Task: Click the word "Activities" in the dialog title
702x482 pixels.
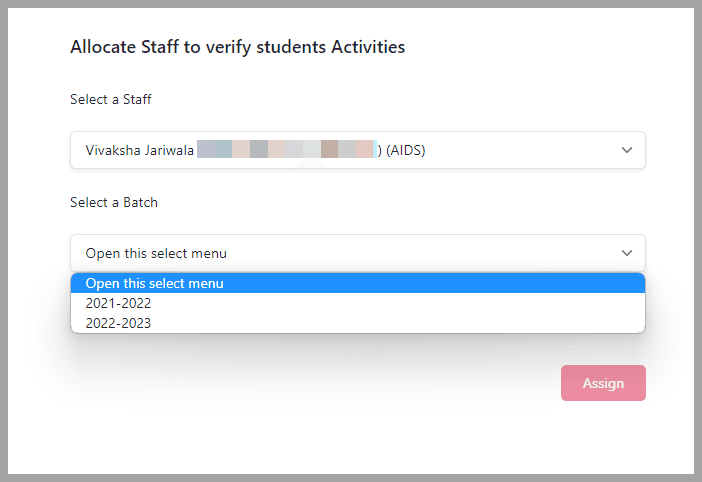Action: click(368, 47)
